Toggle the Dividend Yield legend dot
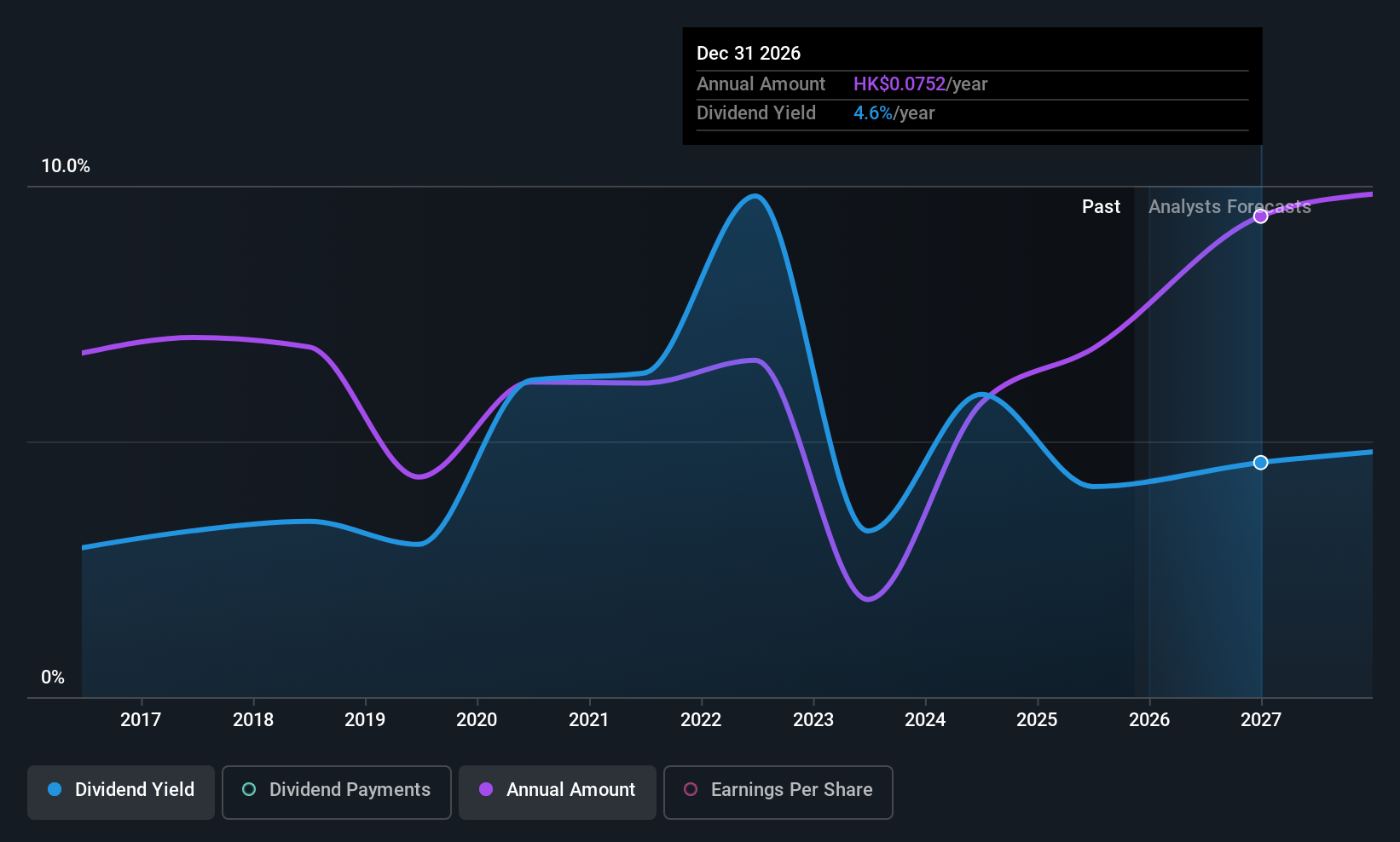The height and width of the screenshot is (842, 1400). coord(54,790)
